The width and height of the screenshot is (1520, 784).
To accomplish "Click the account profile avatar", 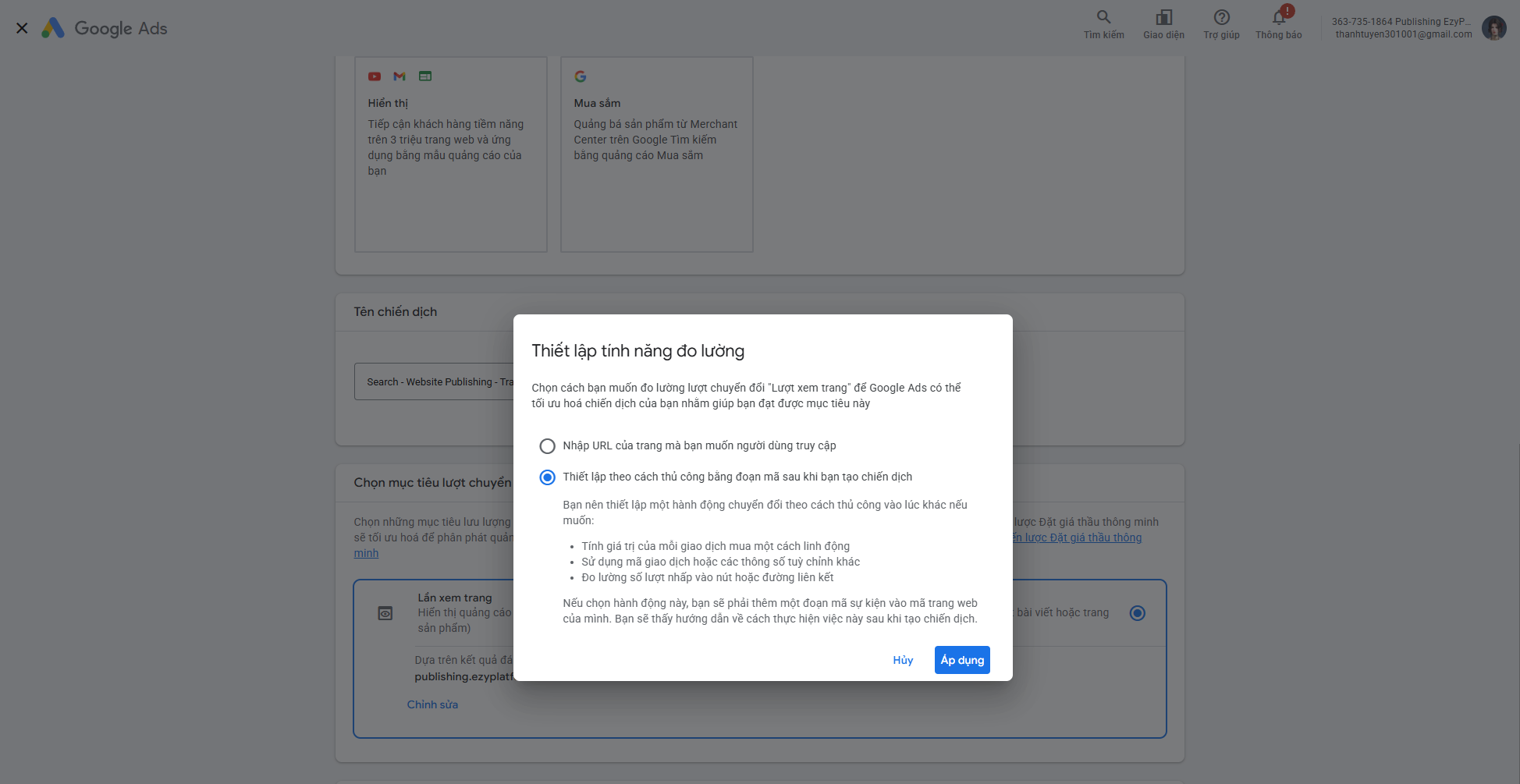I will point(1493,28).
